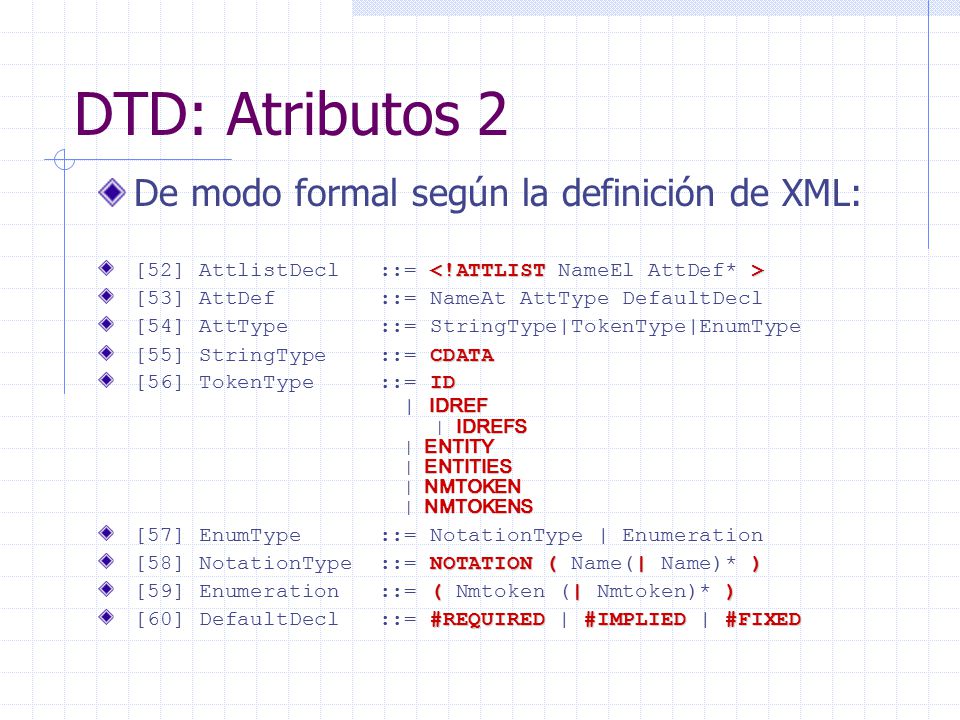The image size is (960, 720).
Task: Click the '[56]' rule number
Action: 160,383
